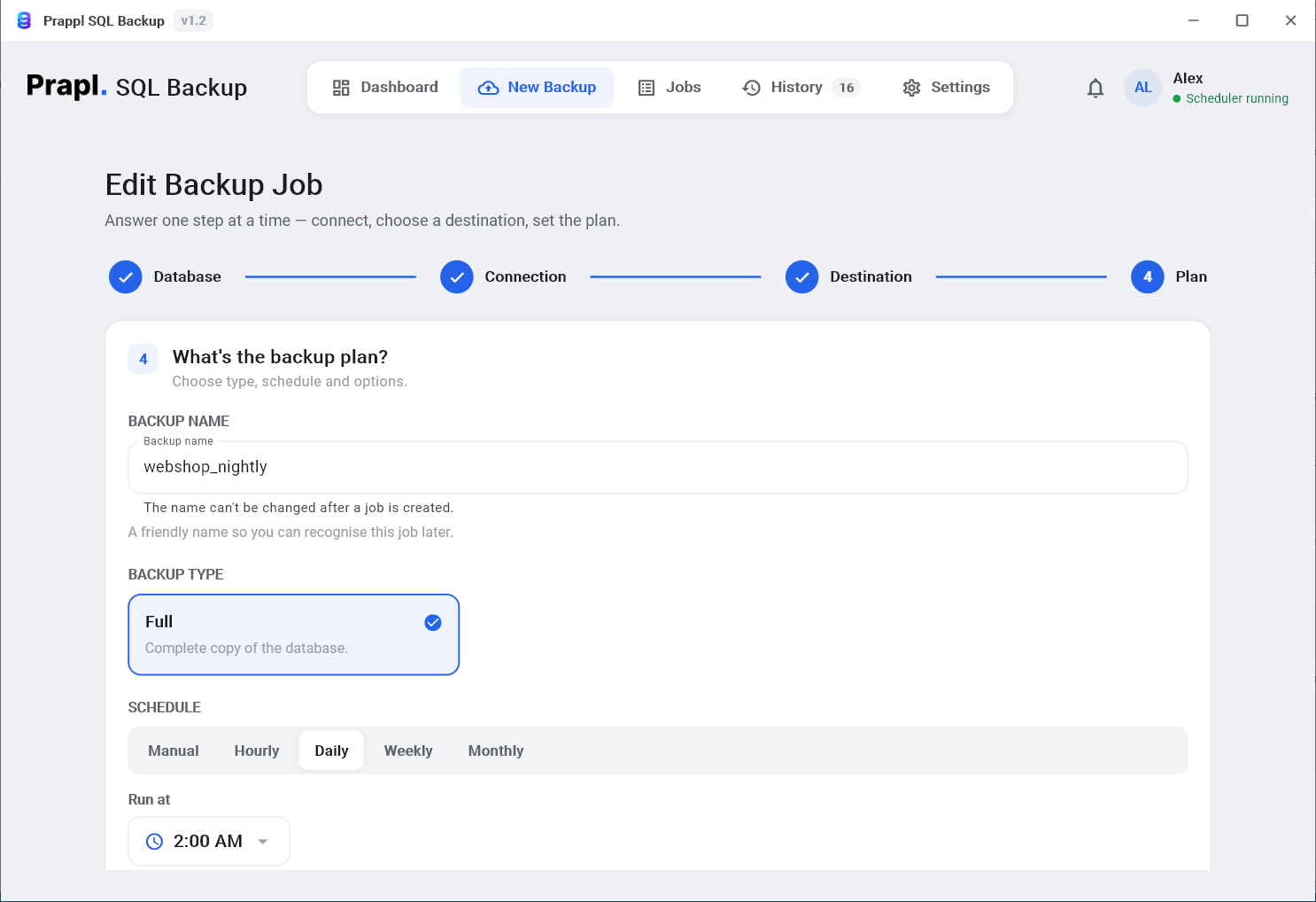Open the Settings tab
The height and width of the screenshot is (902, 1316).
click(x=946, y=87)
